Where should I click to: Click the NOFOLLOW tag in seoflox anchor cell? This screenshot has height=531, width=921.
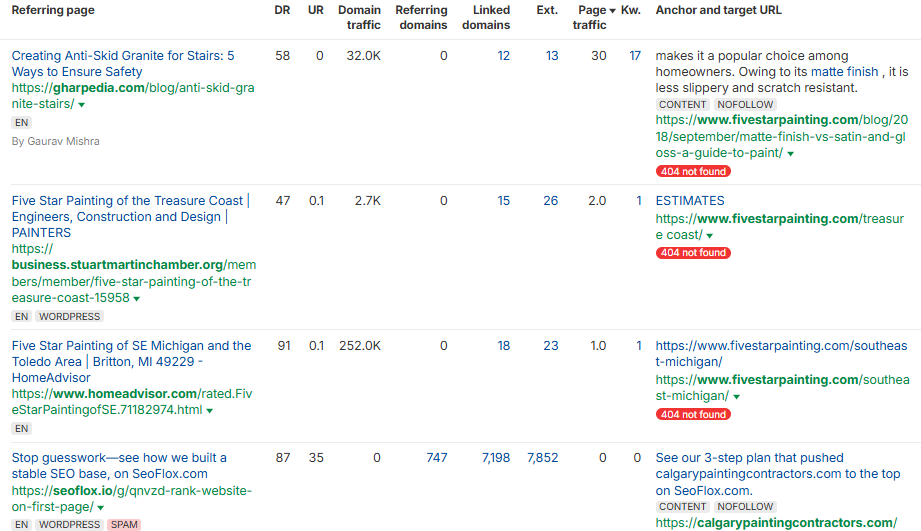pos(745,506)
